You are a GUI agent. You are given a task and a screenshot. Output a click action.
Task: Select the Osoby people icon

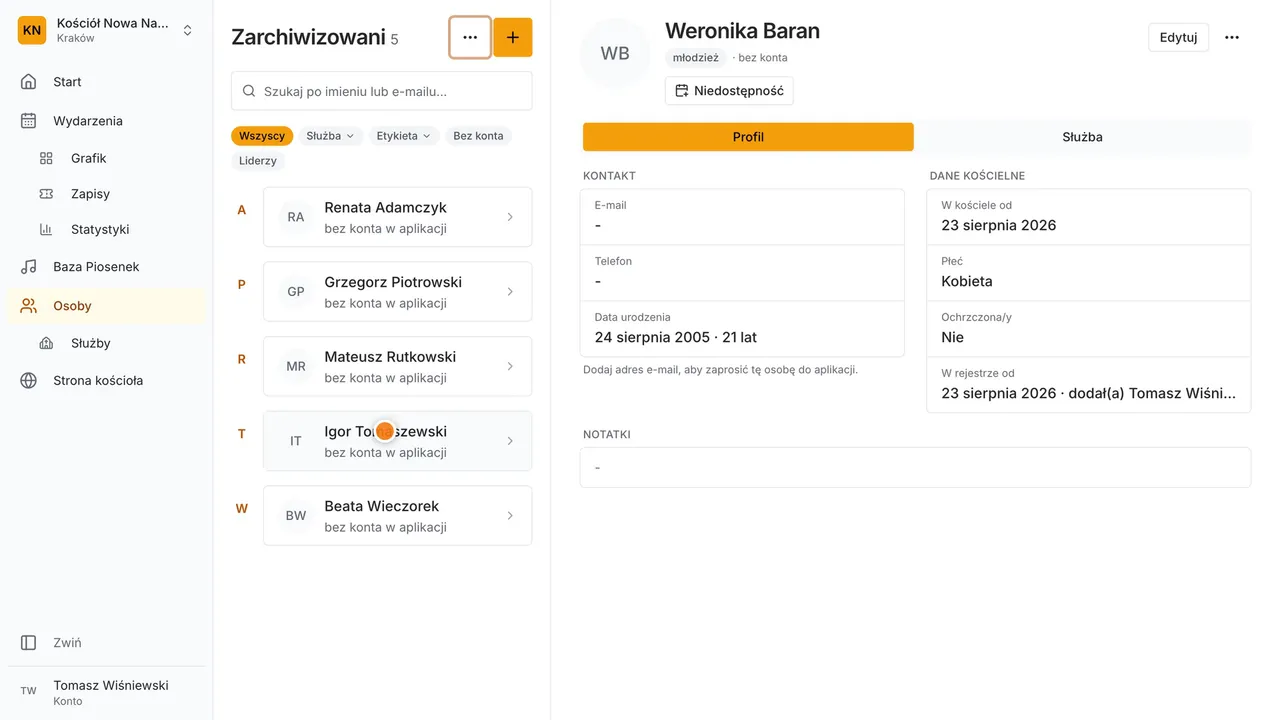click(29, 306)
